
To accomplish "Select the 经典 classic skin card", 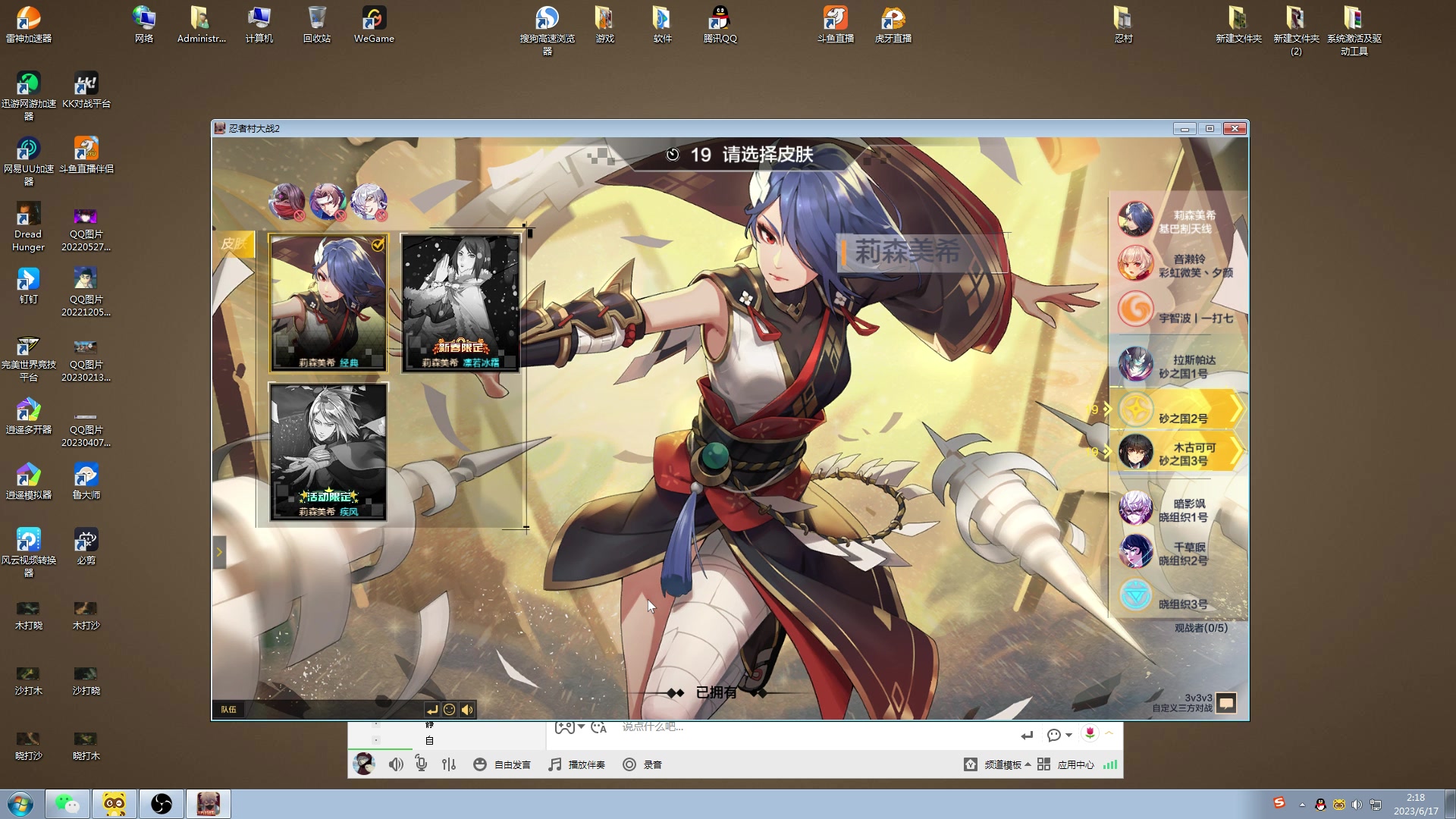I will coord(328,303).
